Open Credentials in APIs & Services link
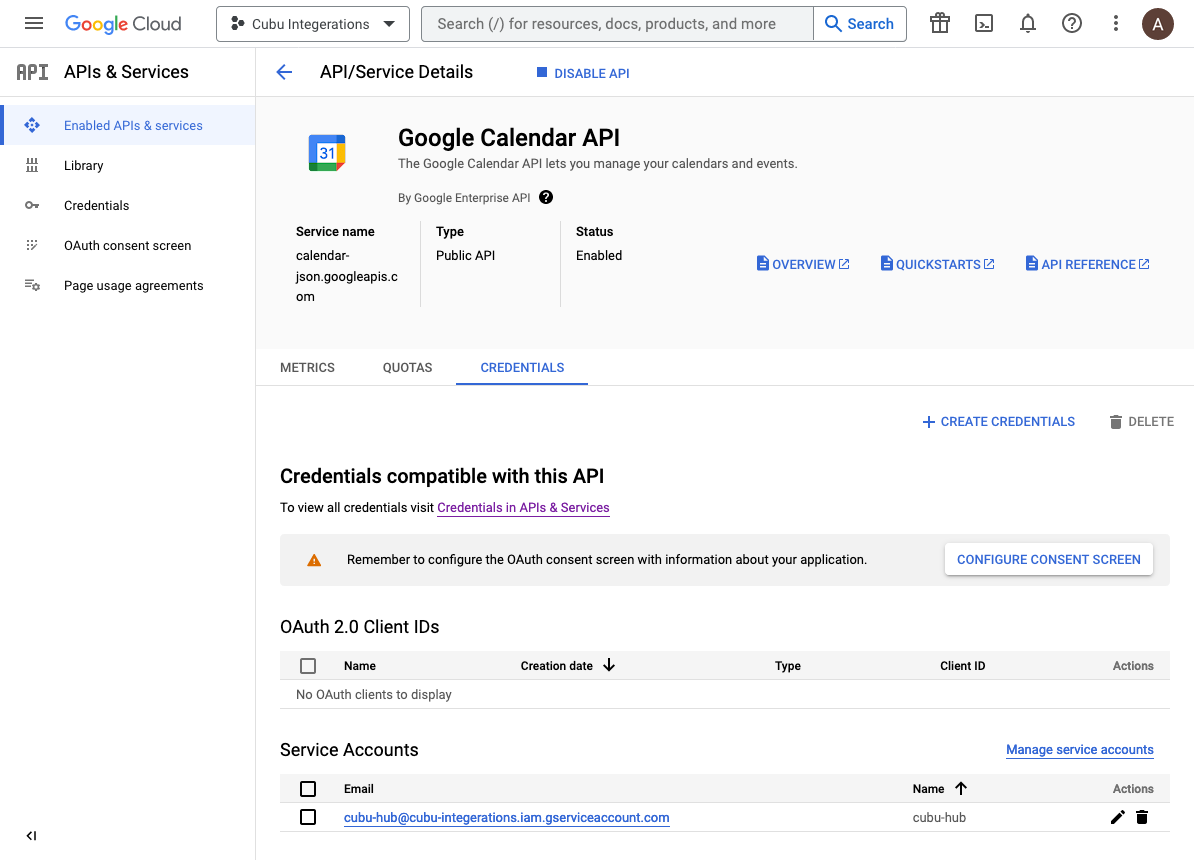This screenshot has height=860, width=1194. coord(523,507)
